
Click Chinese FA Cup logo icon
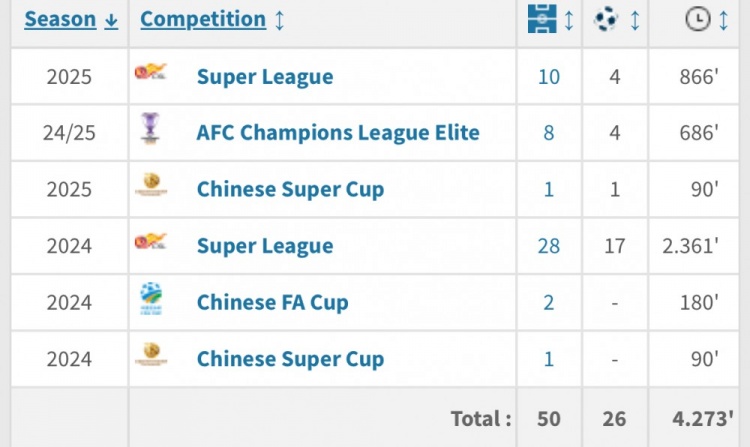[x=151, y=300]
